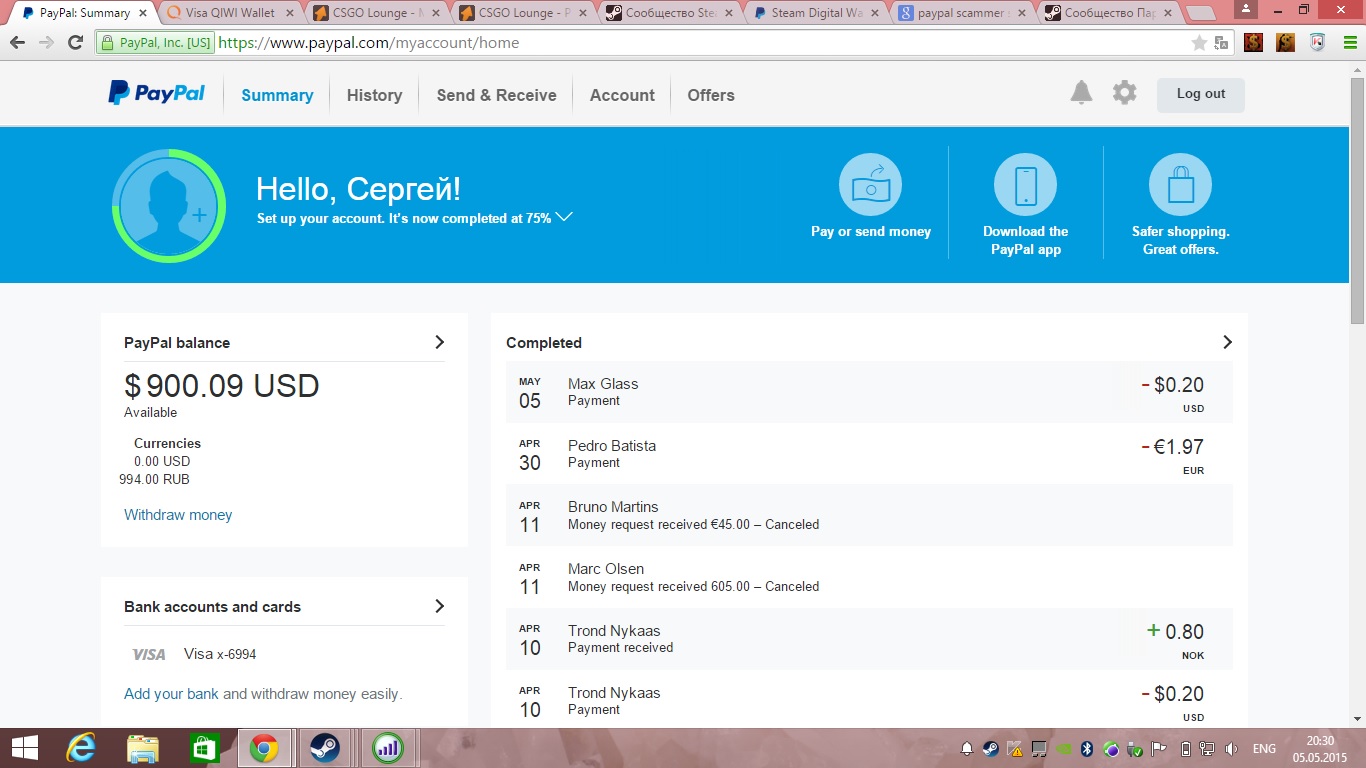Click the $900.09 USD balance amount
Viewport: 1366px width, 768px height.
pos(222,386)
